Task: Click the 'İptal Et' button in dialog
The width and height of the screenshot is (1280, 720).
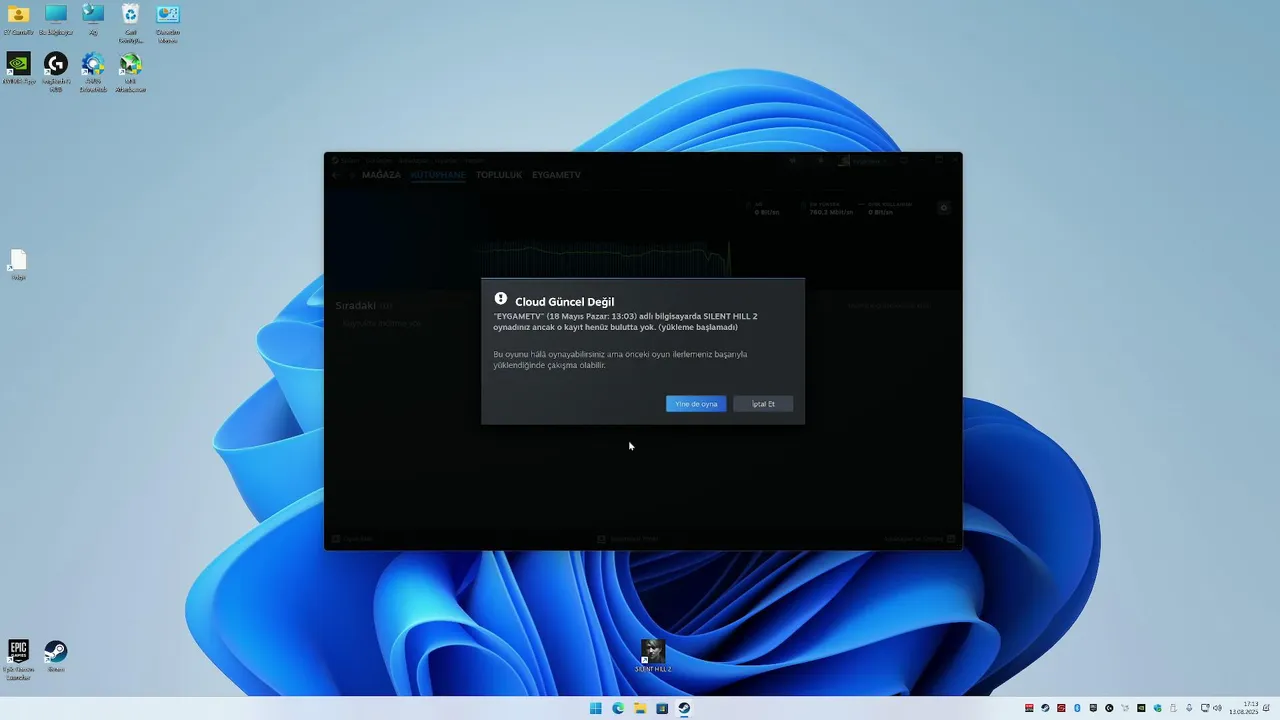Action: 763,404
